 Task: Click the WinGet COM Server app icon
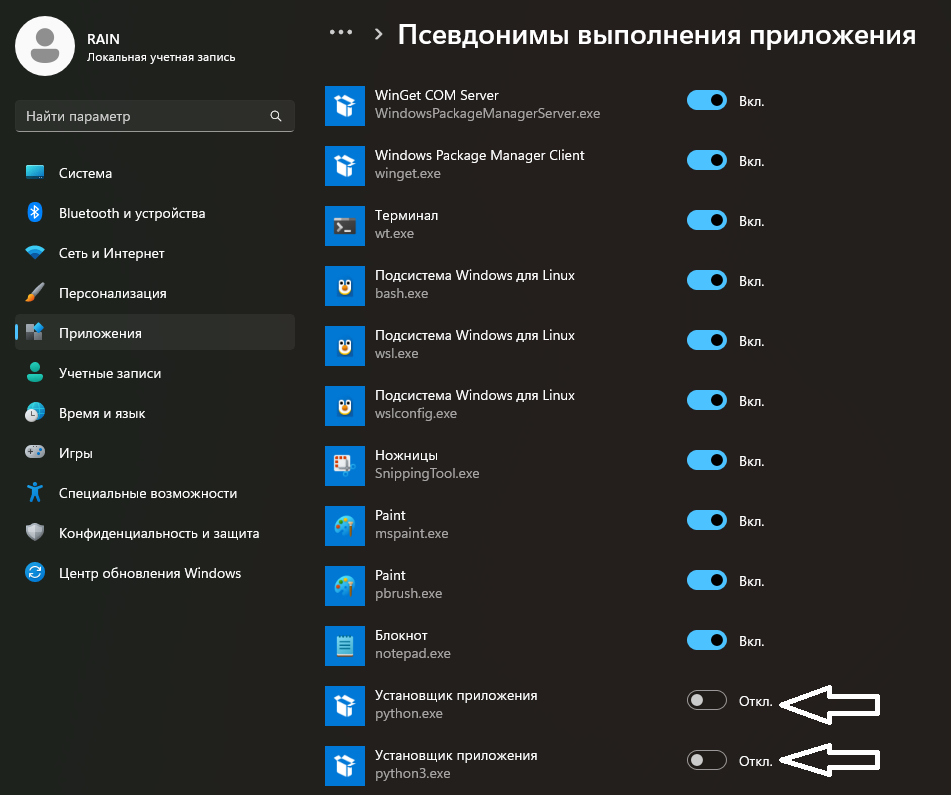[344, 106]
